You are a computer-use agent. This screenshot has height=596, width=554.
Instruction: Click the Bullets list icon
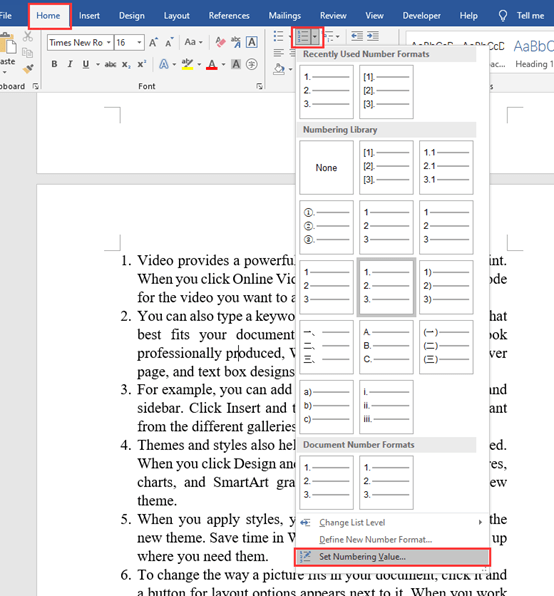(x=279, y=36)
